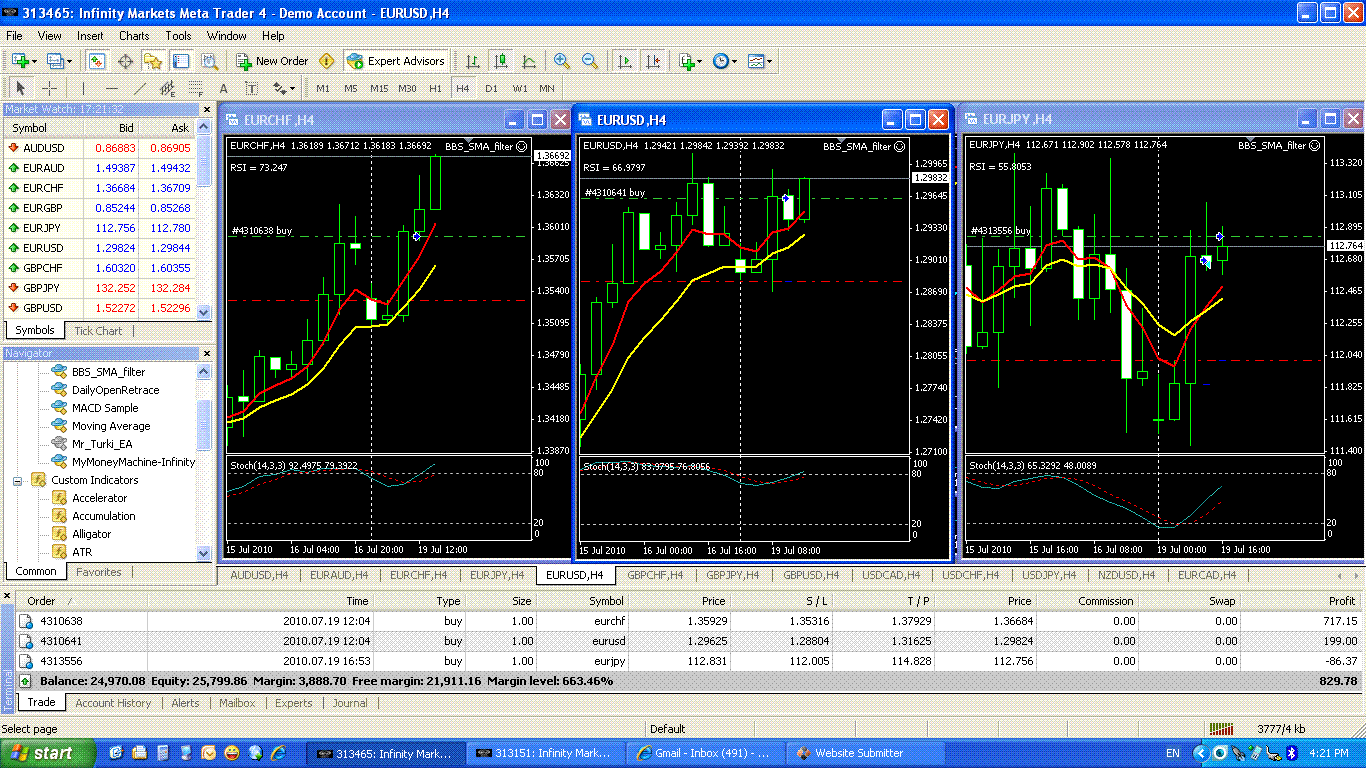The width and height of the screenshot is (1366, 768).
Task: Click the New Order button
Action: coord(273,61)
